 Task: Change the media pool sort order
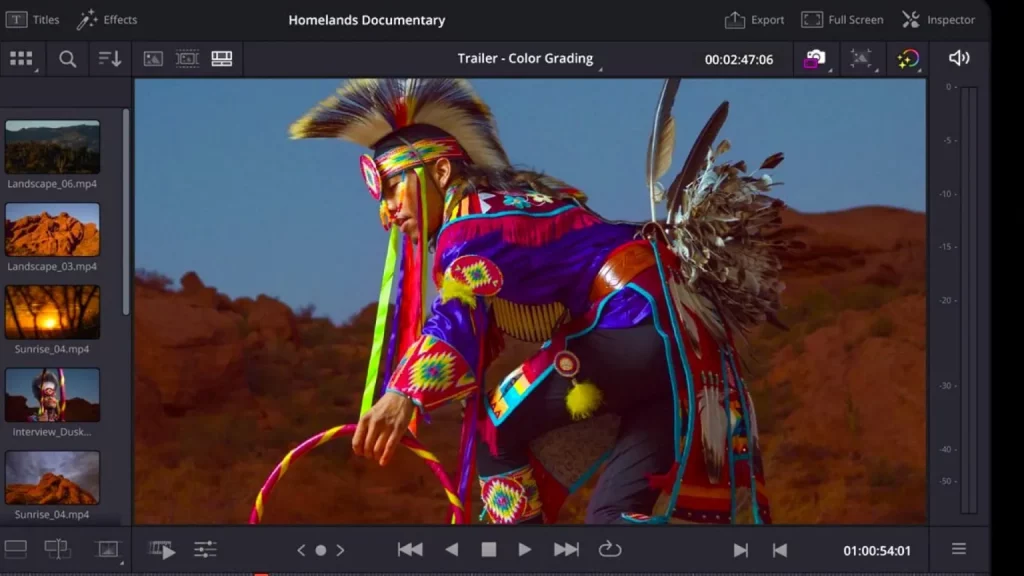point(112,58)
